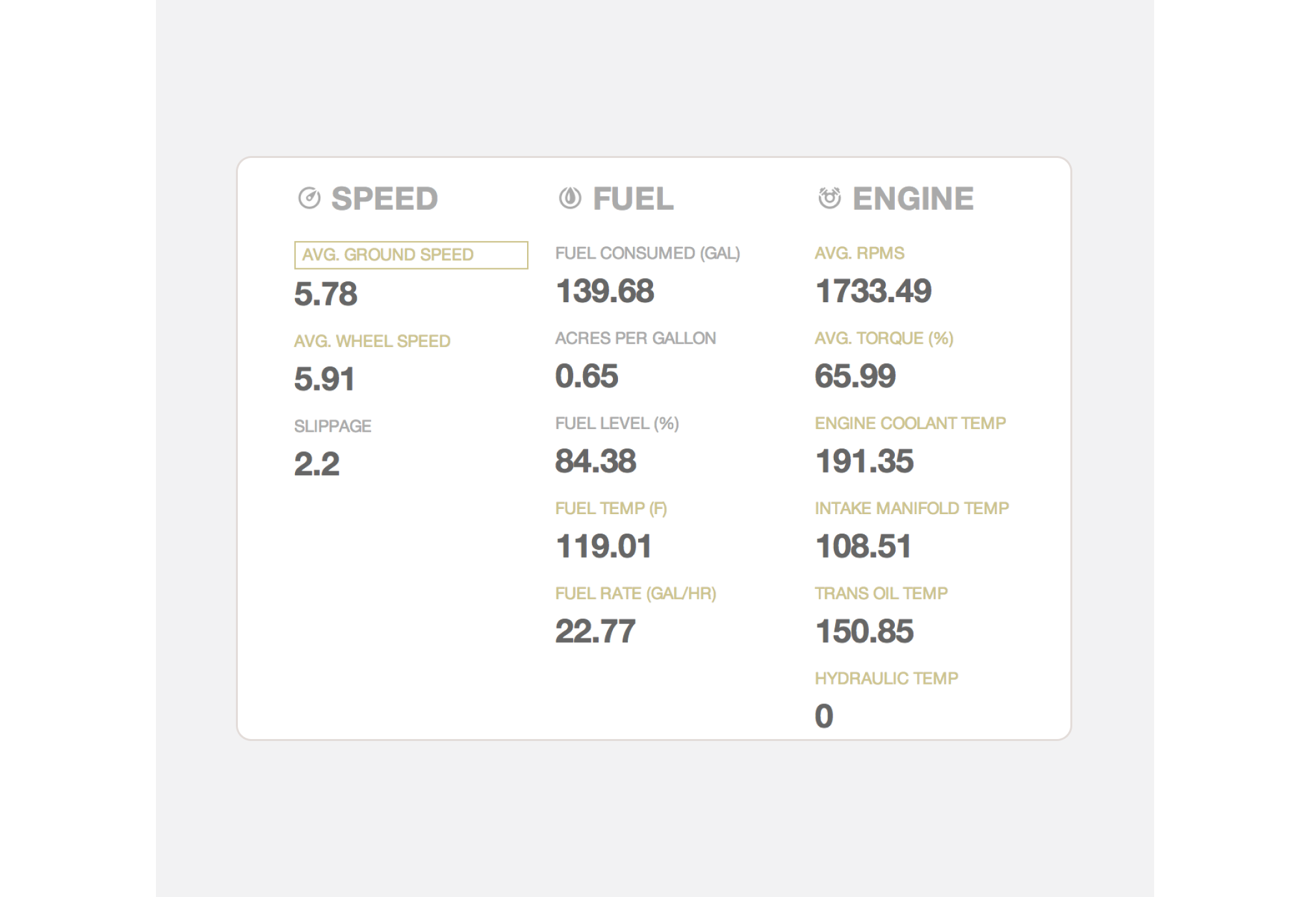Click the ACRES PER GALLON label
This screenshot has height=897, width=1316.
(635, 339)
